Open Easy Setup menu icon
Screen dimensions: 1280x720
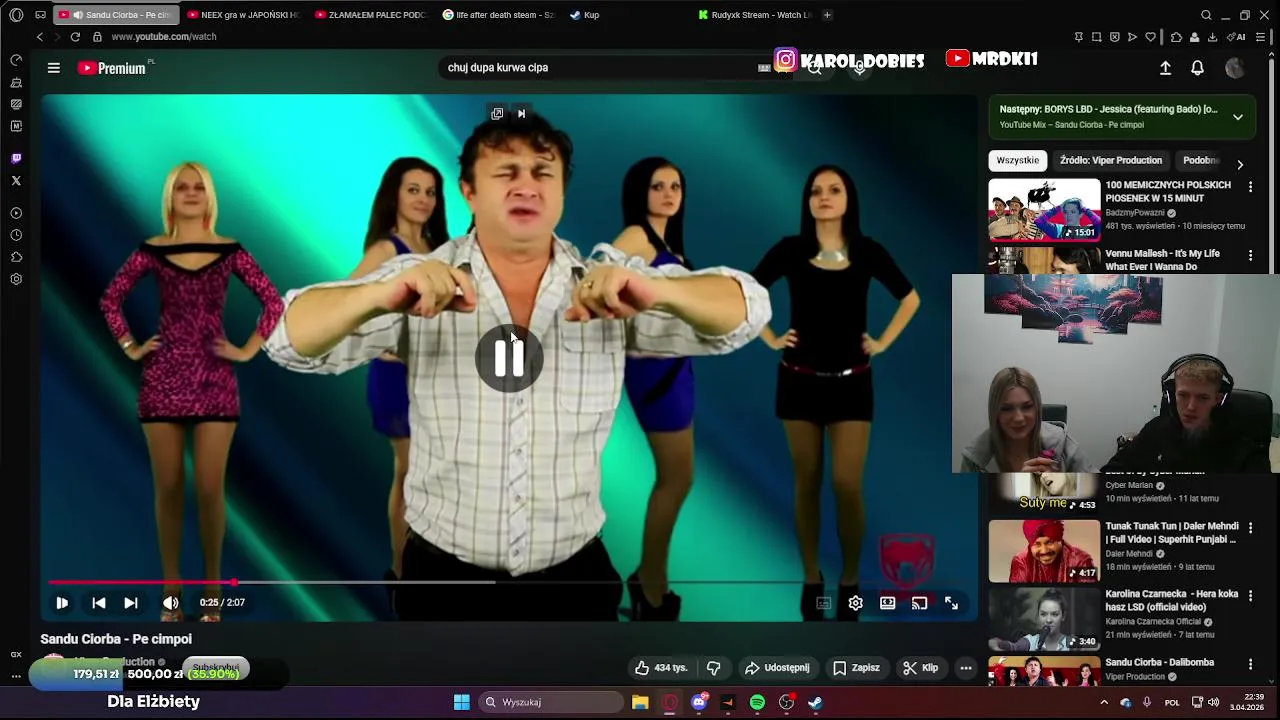1261,37
